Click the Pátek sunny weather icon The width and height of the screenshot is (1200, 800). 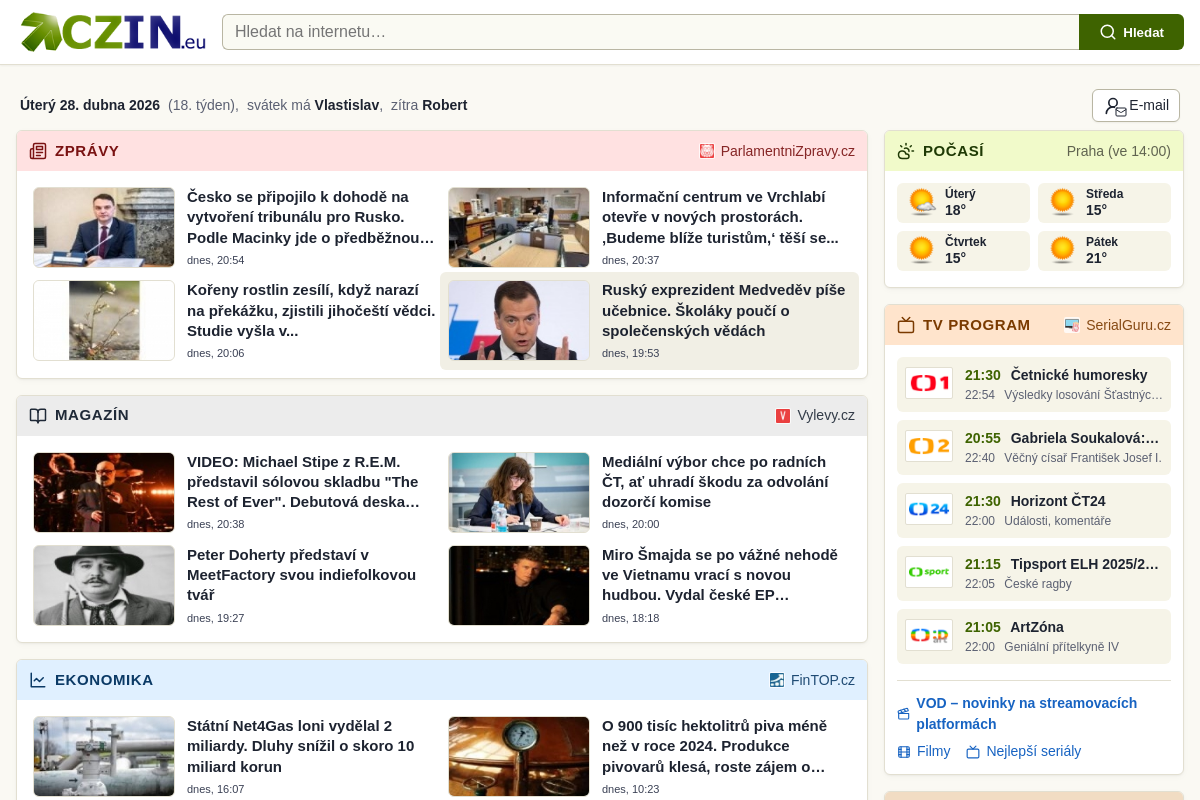[x=1062, y=250]
